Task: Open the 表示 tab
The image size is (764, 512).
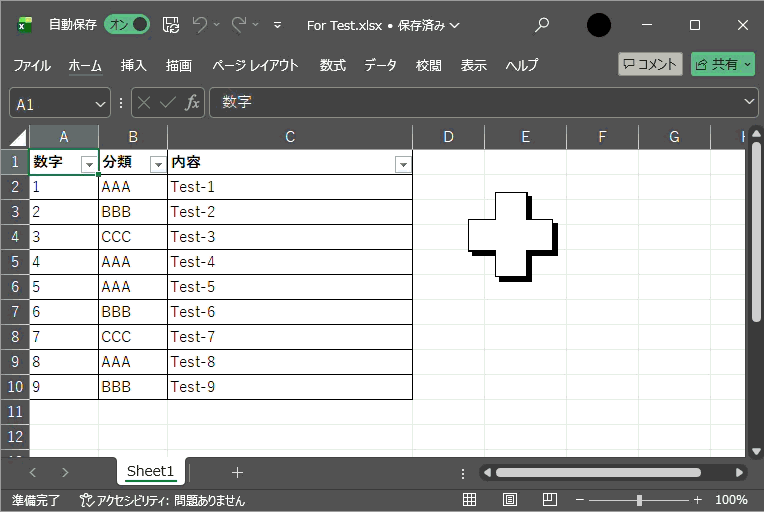Action: point(474,65)
